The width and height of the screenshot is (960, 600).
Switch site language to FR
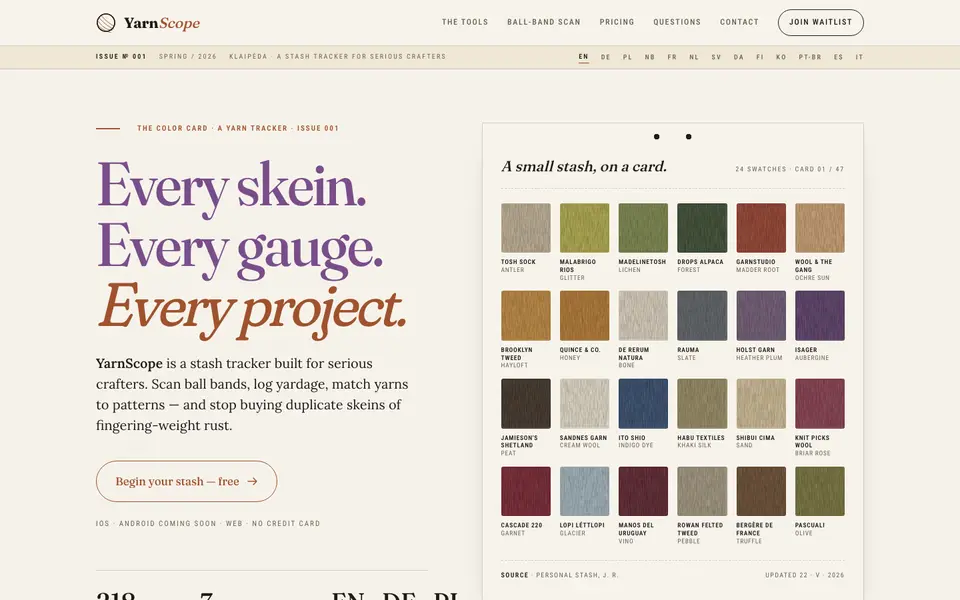(672, 57)
